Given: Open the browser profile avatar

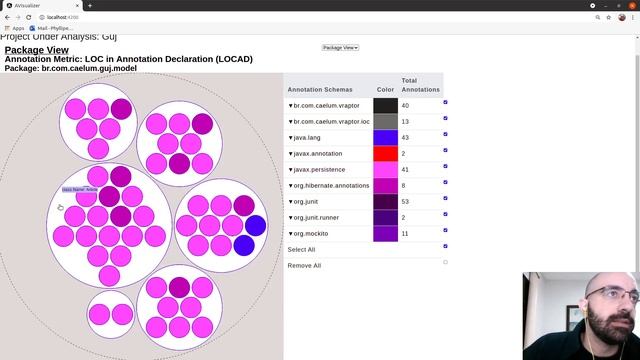Looking at the screenshot, I should tap(622, 17).
